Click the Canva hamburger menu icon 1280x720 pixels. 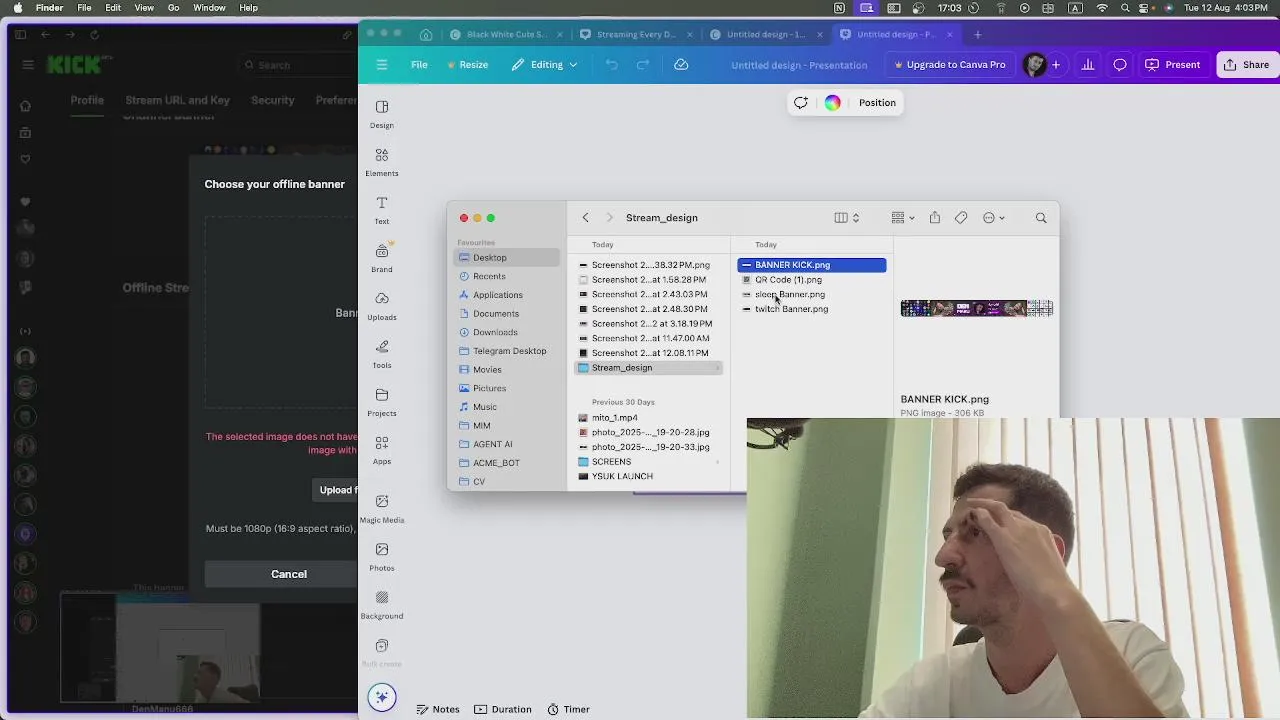click(x=381, y=65)
